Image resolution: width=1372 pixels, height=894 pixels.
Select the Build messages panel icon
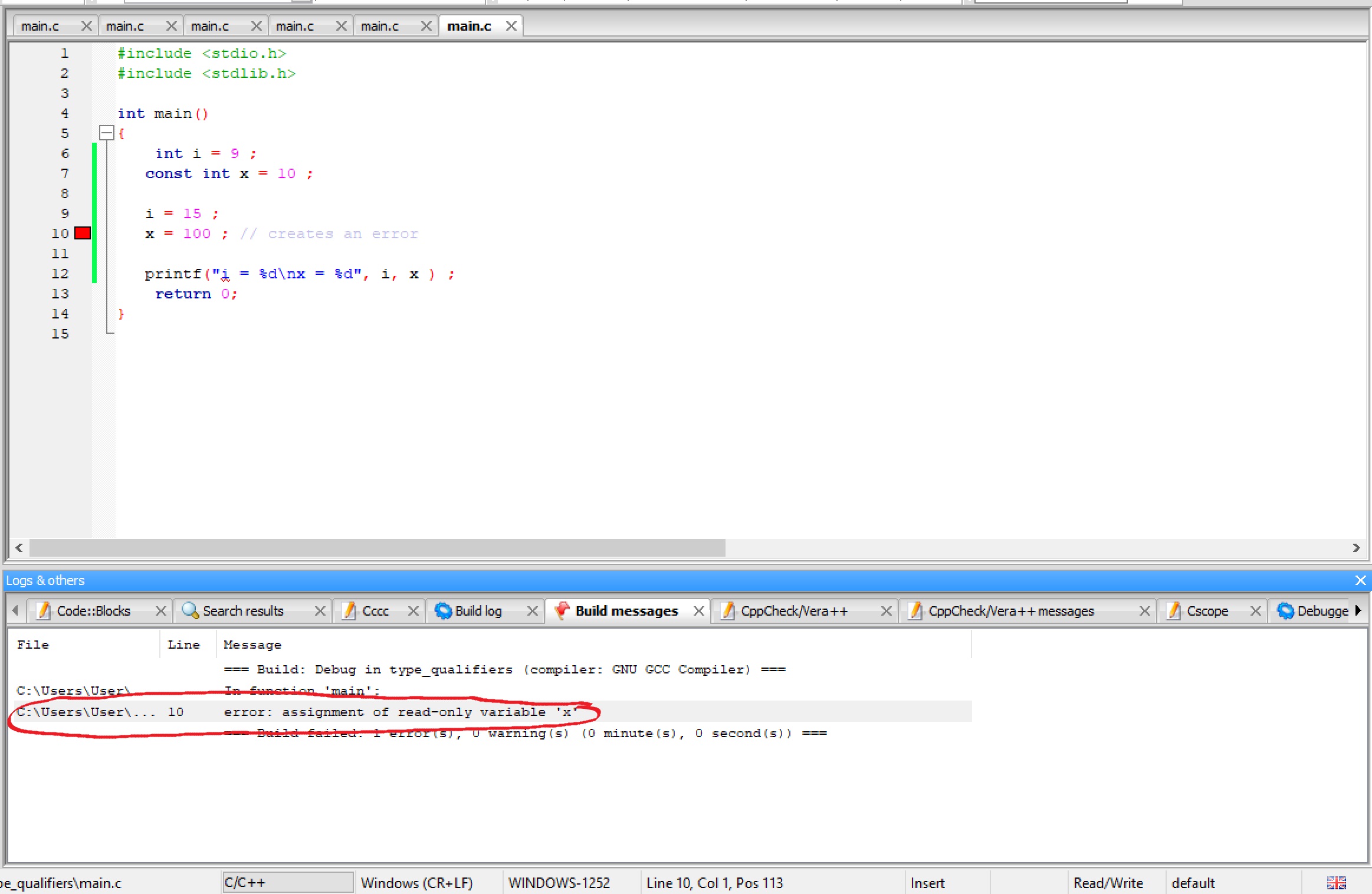562,611
